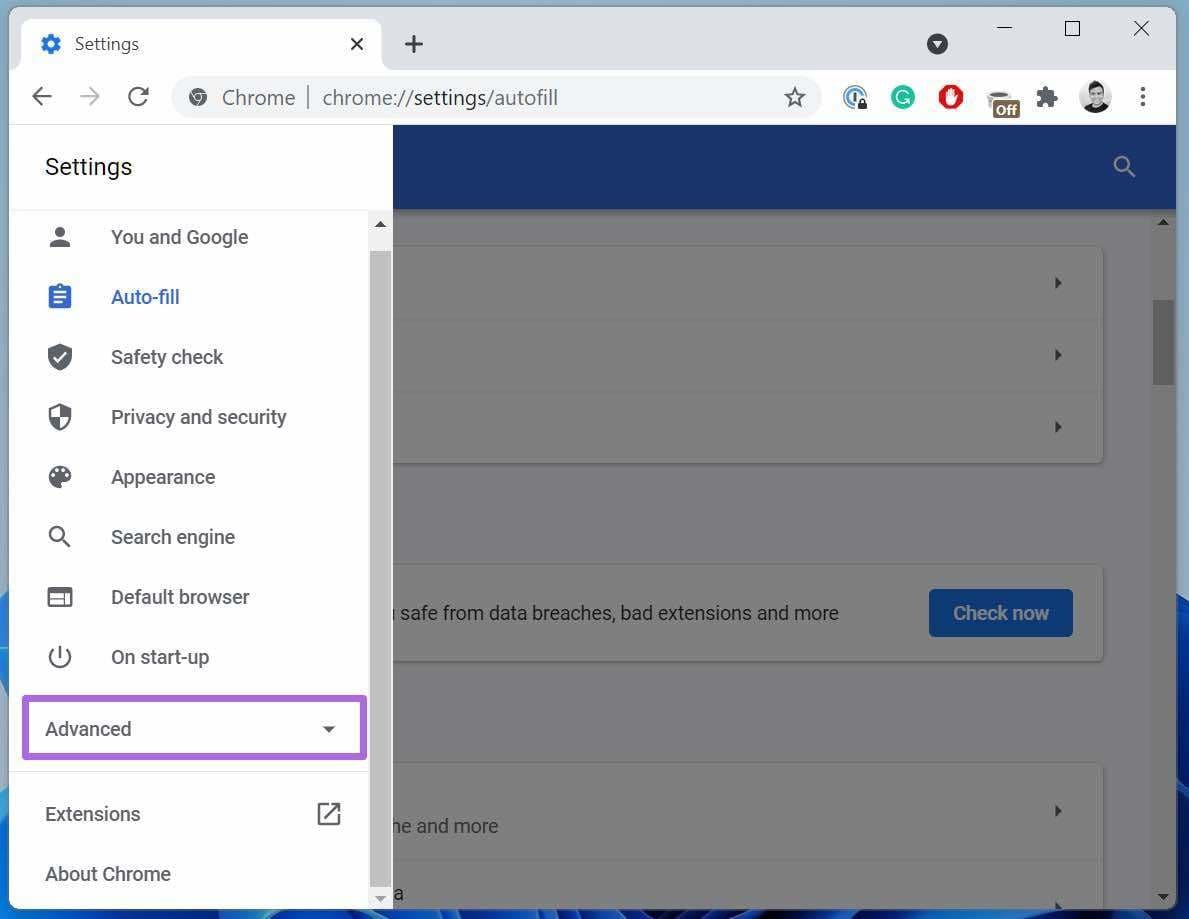This screenshot has height=919, width=1189.
Task: Open the extension with the Off badge
Action: 1002,104
